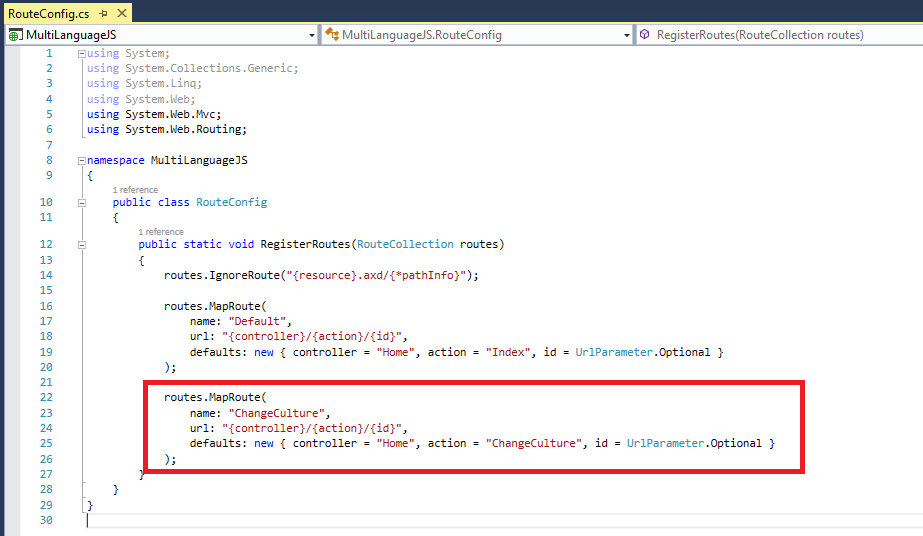Pin the RouteConfig.cs tab
This screenshot has width=923, height=536.
pos(103,11)
